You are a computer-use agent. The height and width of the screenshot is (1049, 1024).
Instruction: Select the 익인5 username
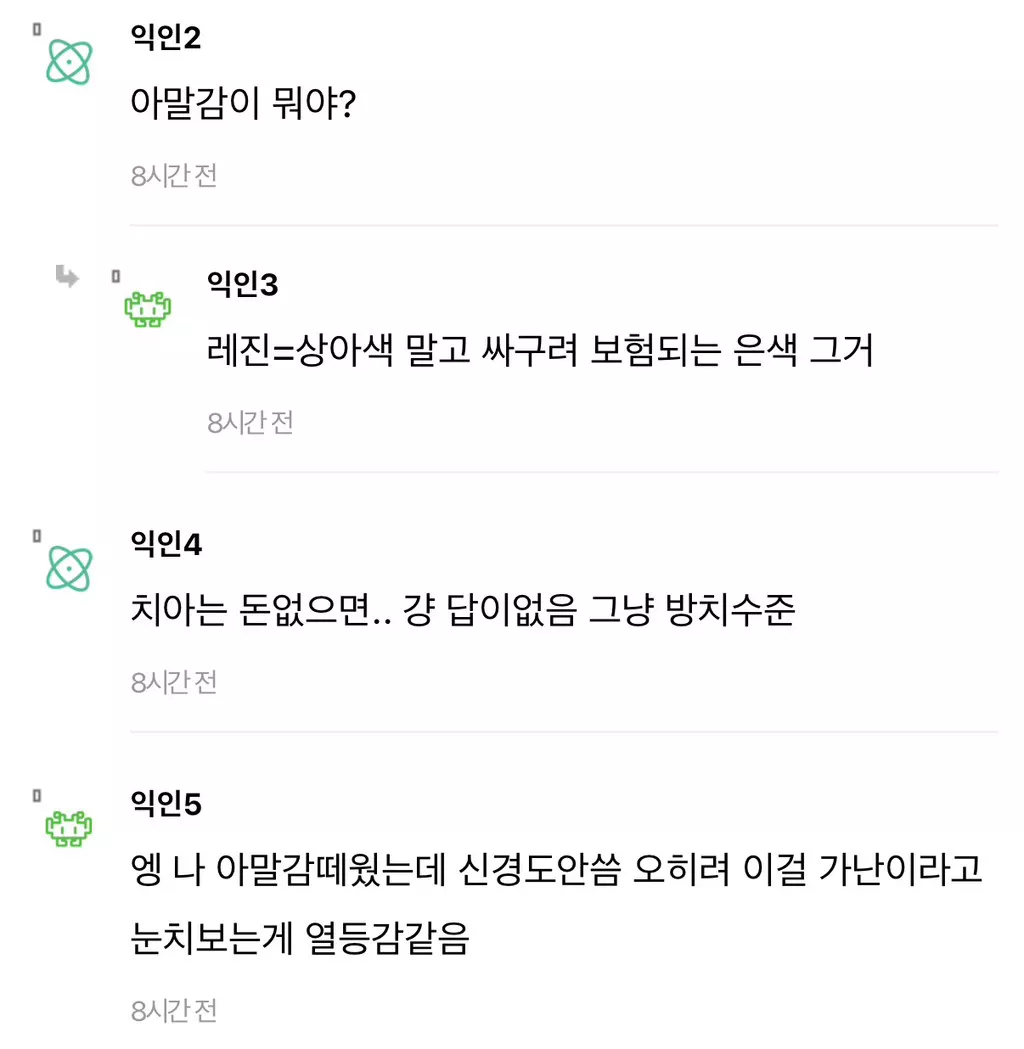(166, 804)
